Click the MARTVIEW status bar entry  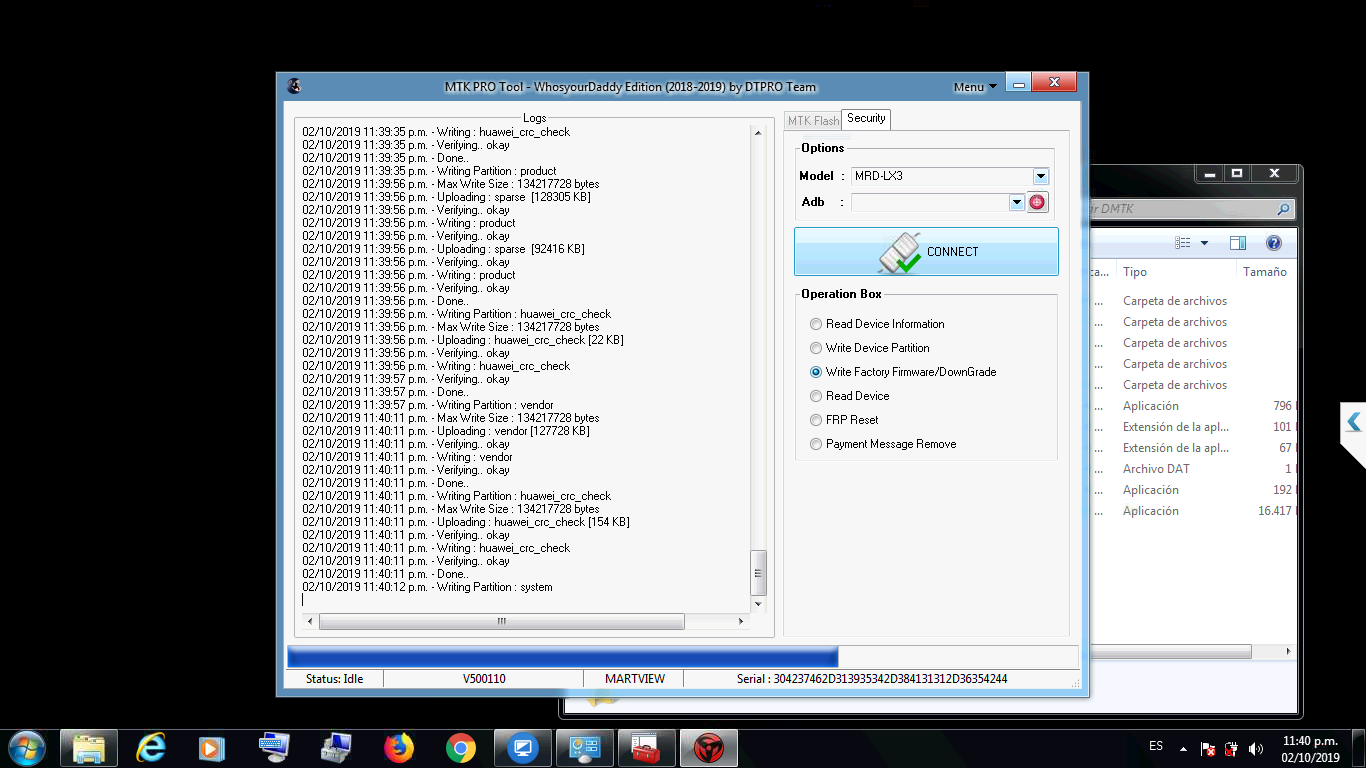point(635,679)
